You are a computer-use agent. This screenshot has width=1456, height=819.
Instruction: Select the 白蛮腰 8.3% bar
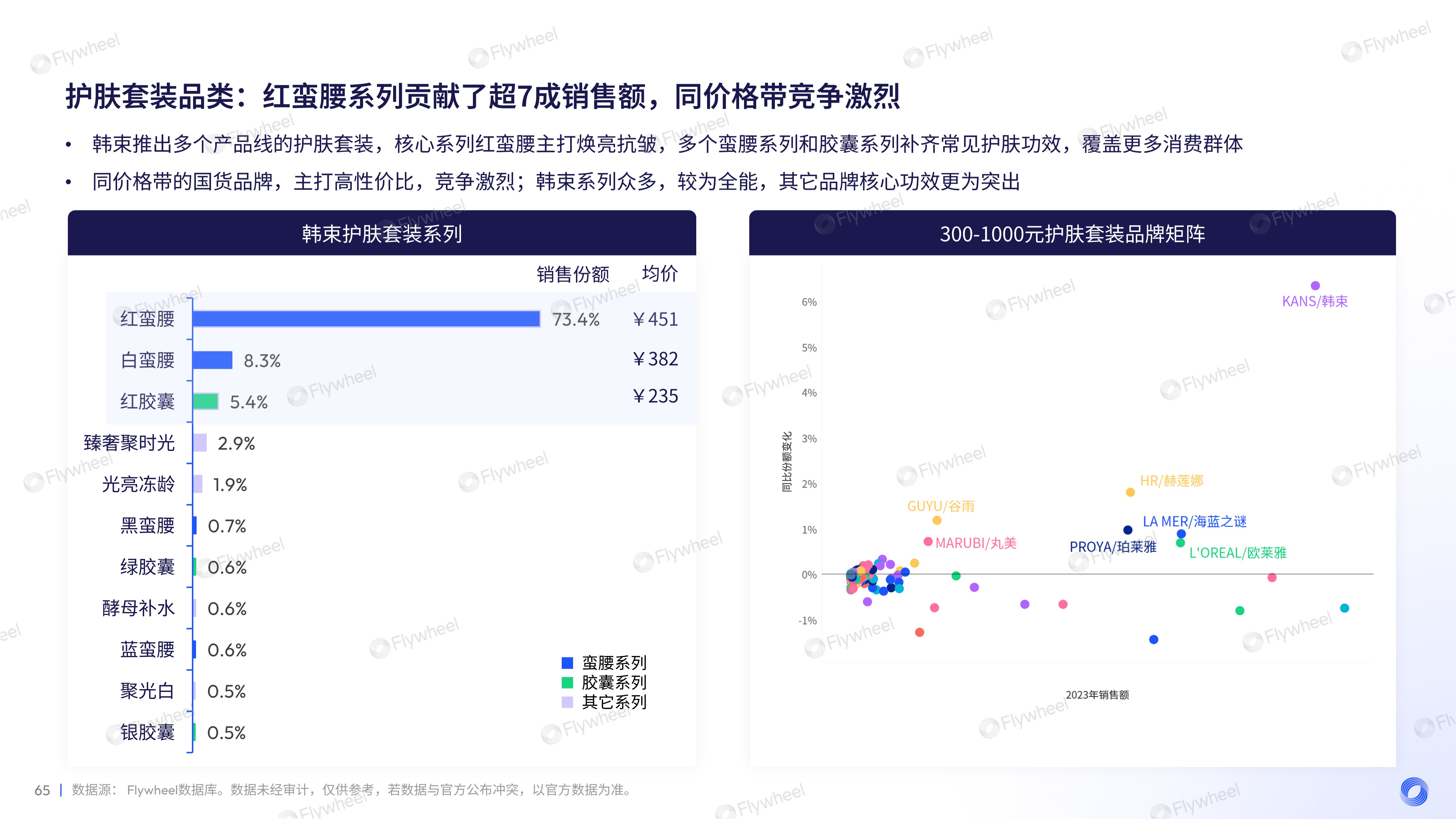pyautogui.click(x=213, y=360)
